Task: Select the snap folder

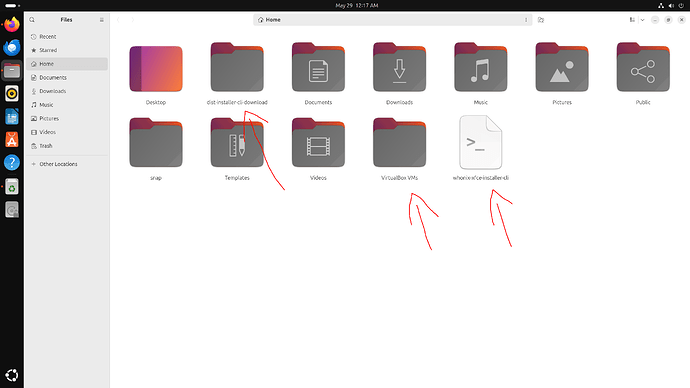Action: pyautogui.click(x=156, y=143)
